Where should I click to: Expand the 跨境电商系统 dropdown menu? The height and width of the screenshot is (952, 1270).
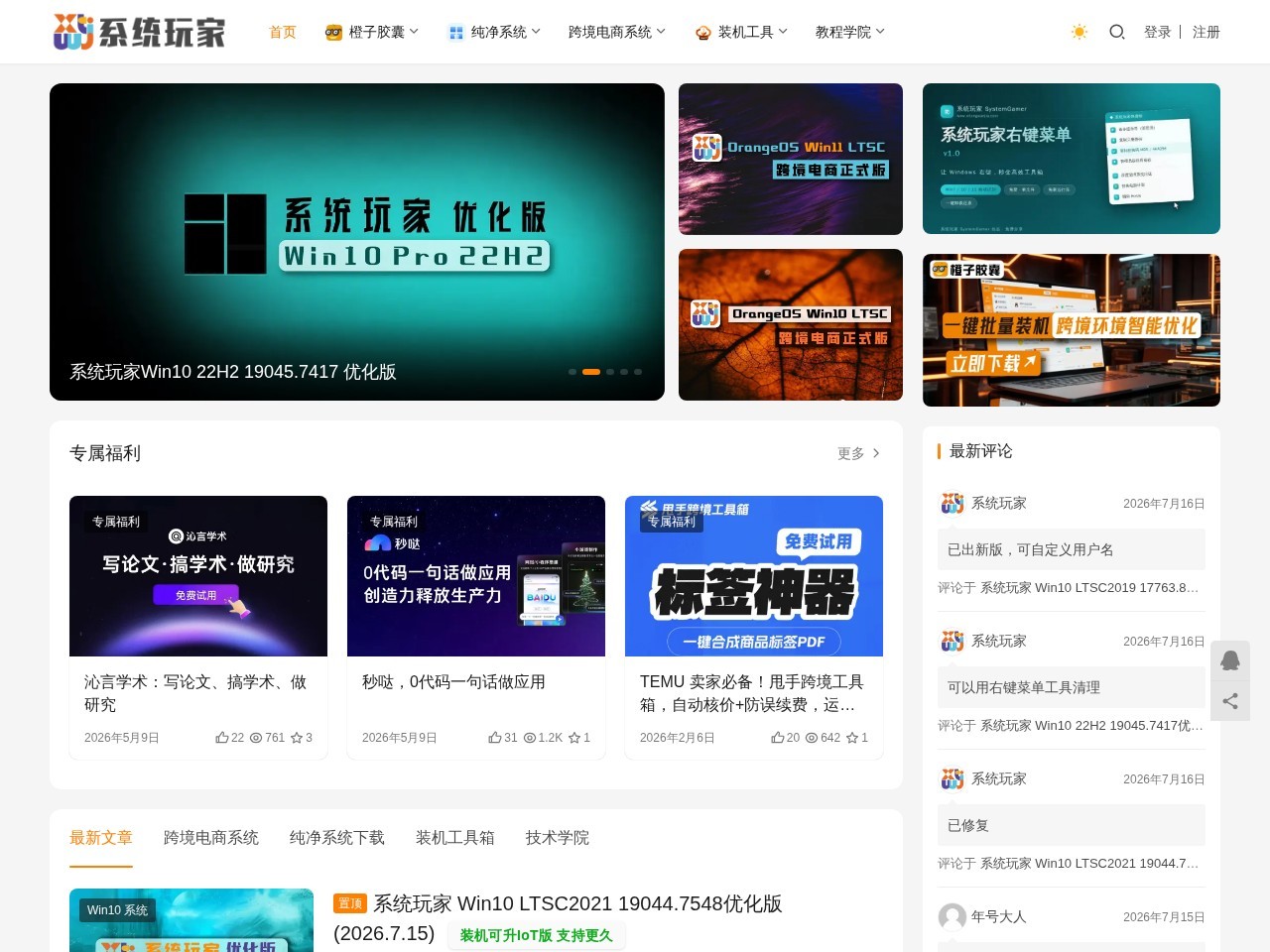click(x=661, y=32)
